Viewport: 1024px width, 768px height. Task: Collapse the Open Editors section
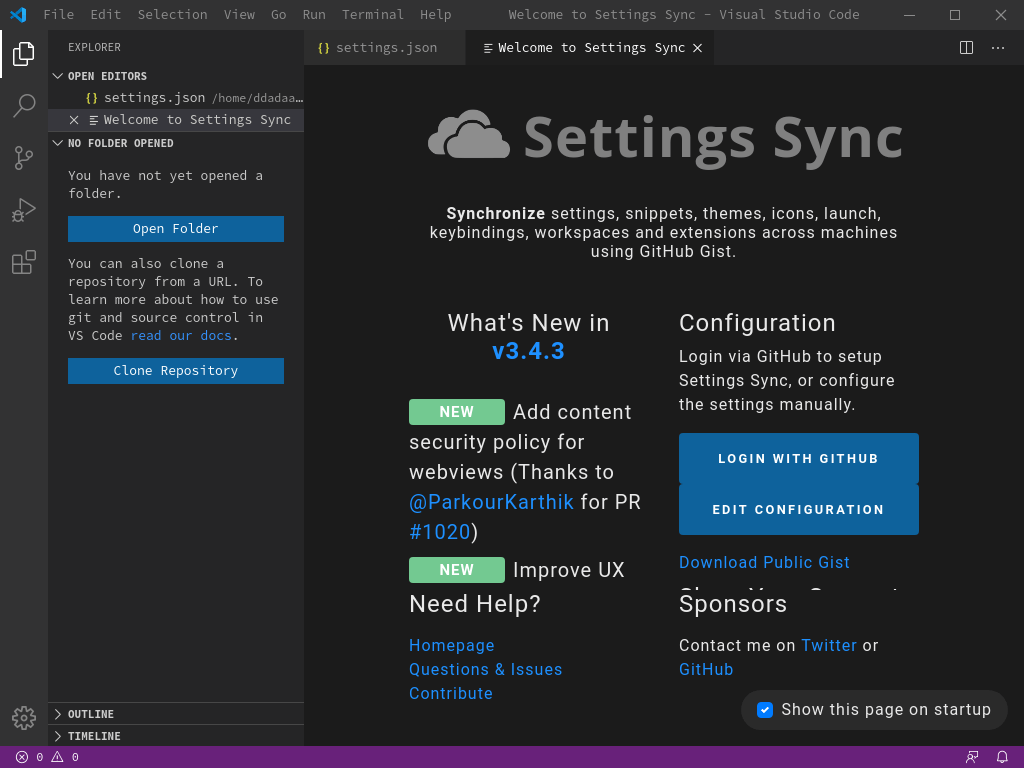pos(107,76)
